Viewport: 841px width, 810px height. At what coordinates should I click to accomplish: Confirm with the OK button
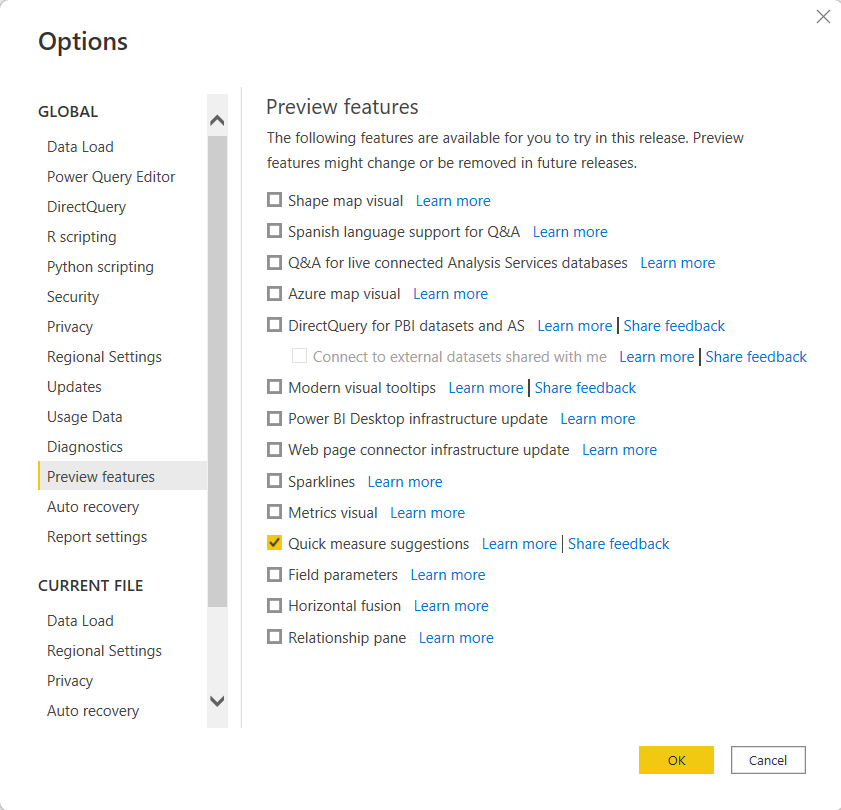tap(676, 760)
